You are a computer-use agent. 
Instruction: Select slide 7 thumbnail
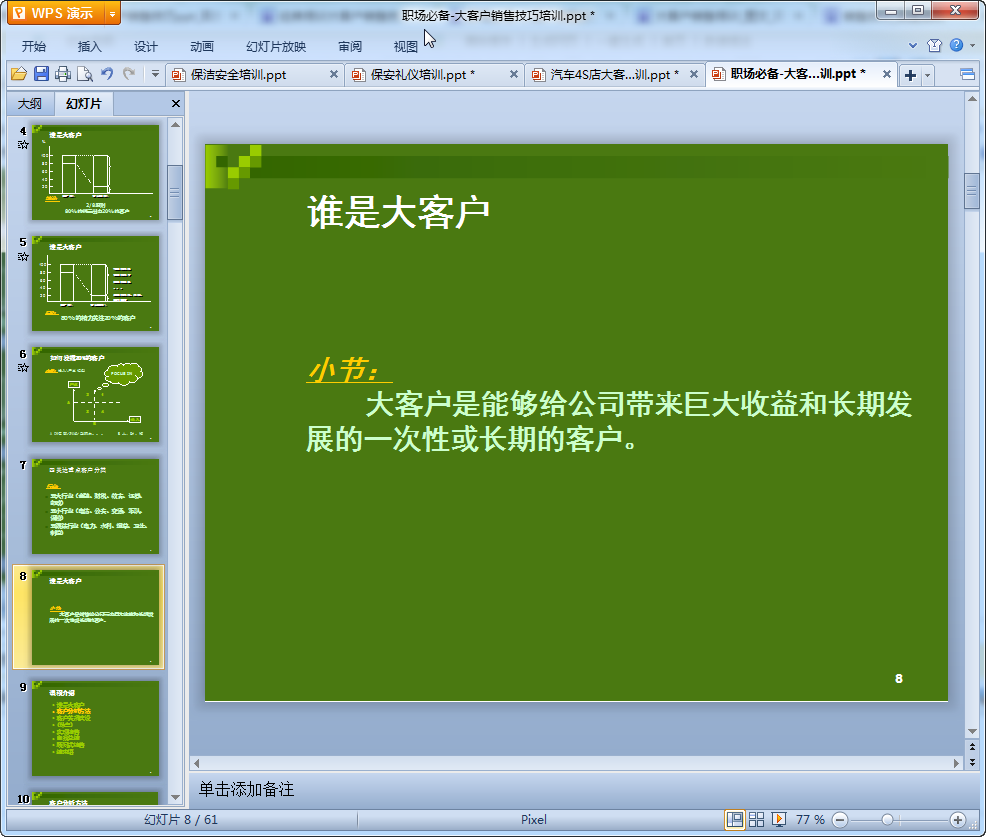(x=95, y=506)
